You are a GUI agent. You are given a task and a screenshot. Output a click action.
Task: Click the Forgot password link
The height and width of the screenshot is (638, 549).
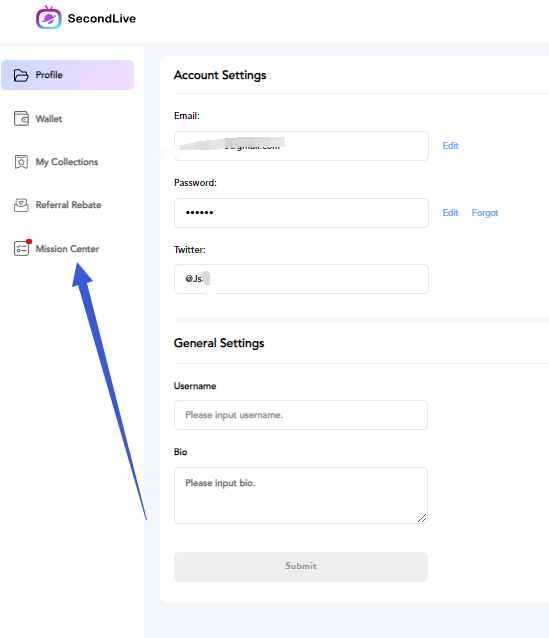coord(485,213)
